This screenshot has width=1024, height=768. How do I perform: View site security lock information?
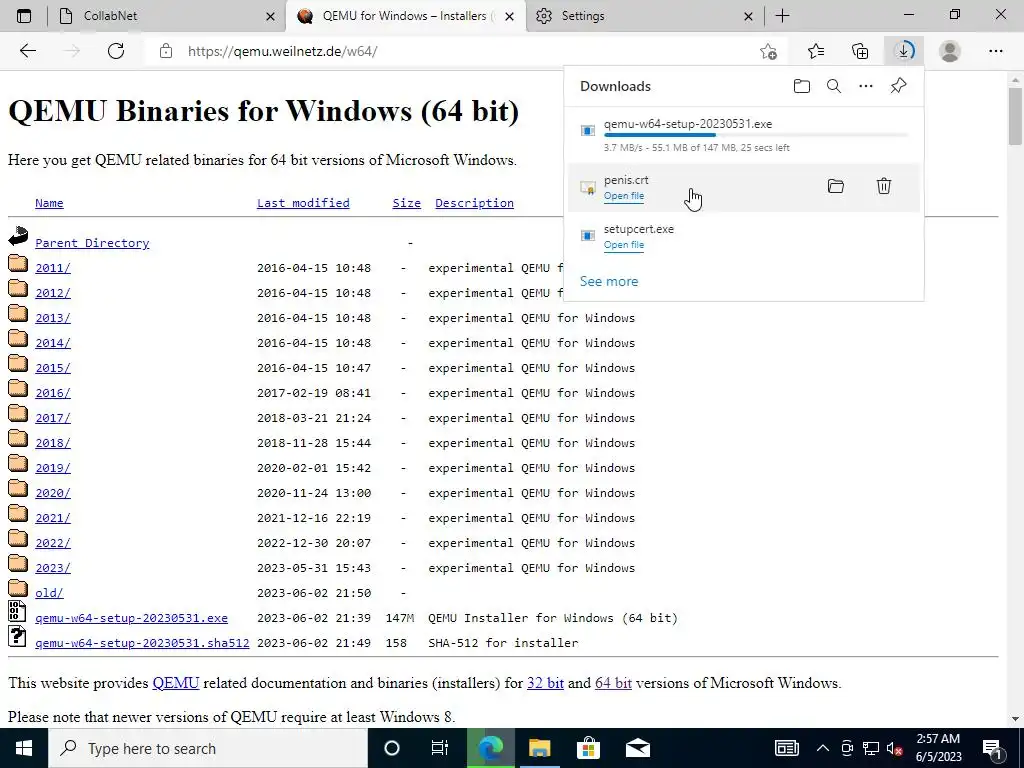point(166,51)
